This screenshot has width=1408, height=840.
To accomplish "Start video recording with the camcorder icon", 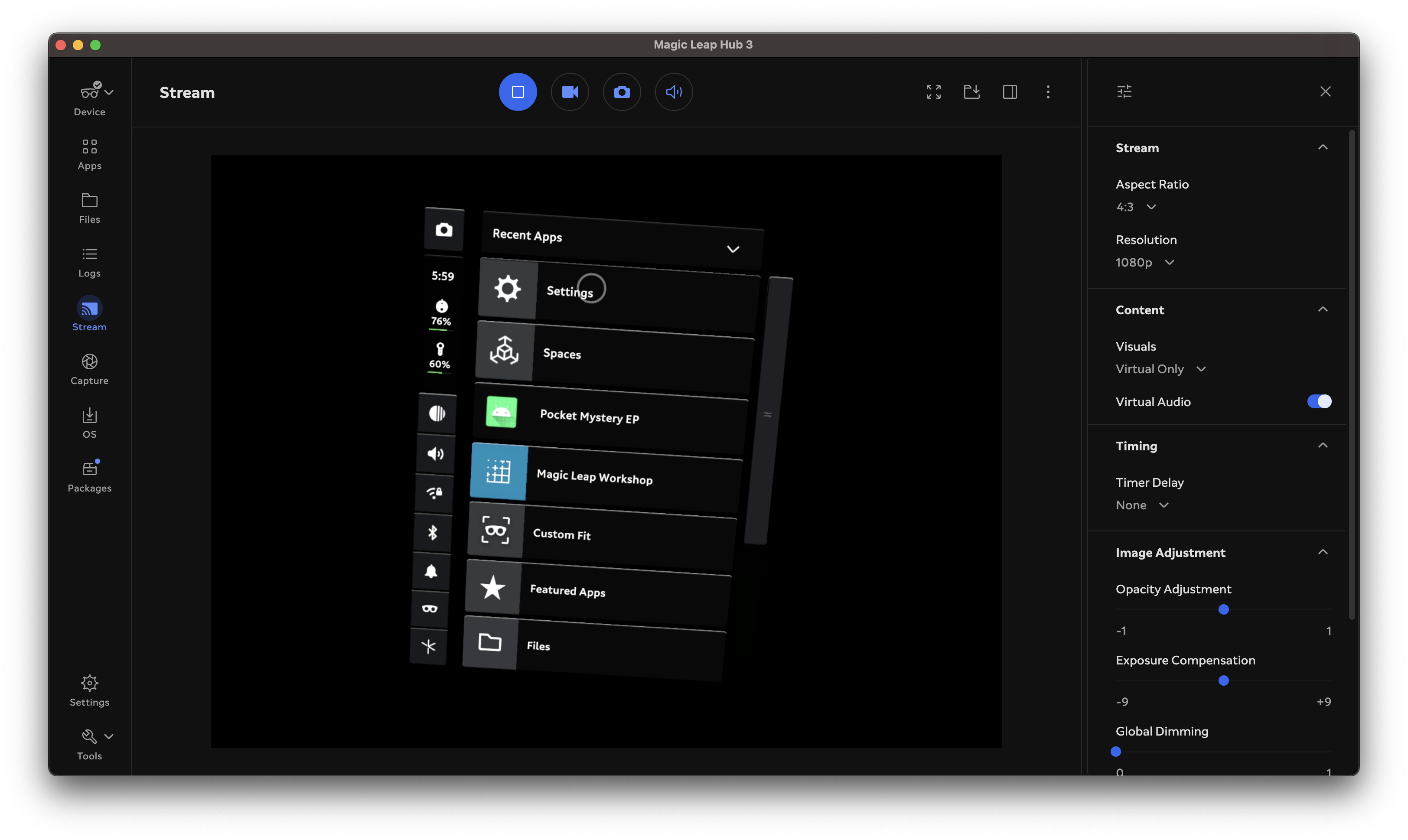I will click(570, 92).
